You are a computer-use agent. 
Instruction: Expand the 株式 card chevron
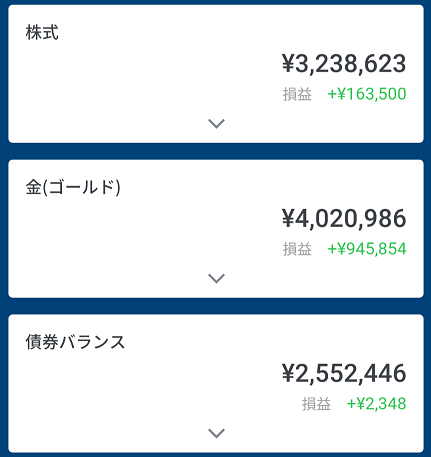coord(216,124)
